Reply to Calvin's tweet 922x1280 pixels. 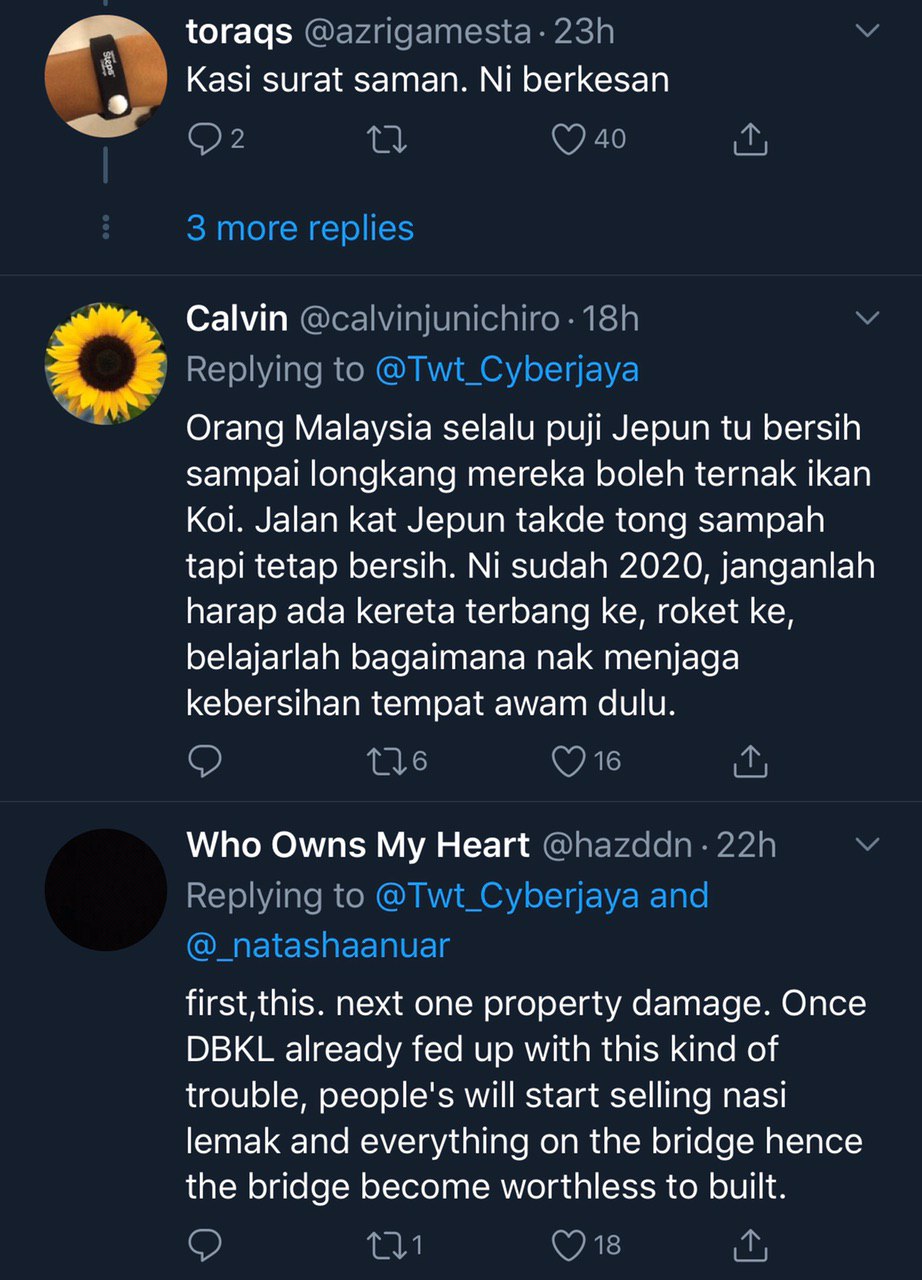coord(204,762)
